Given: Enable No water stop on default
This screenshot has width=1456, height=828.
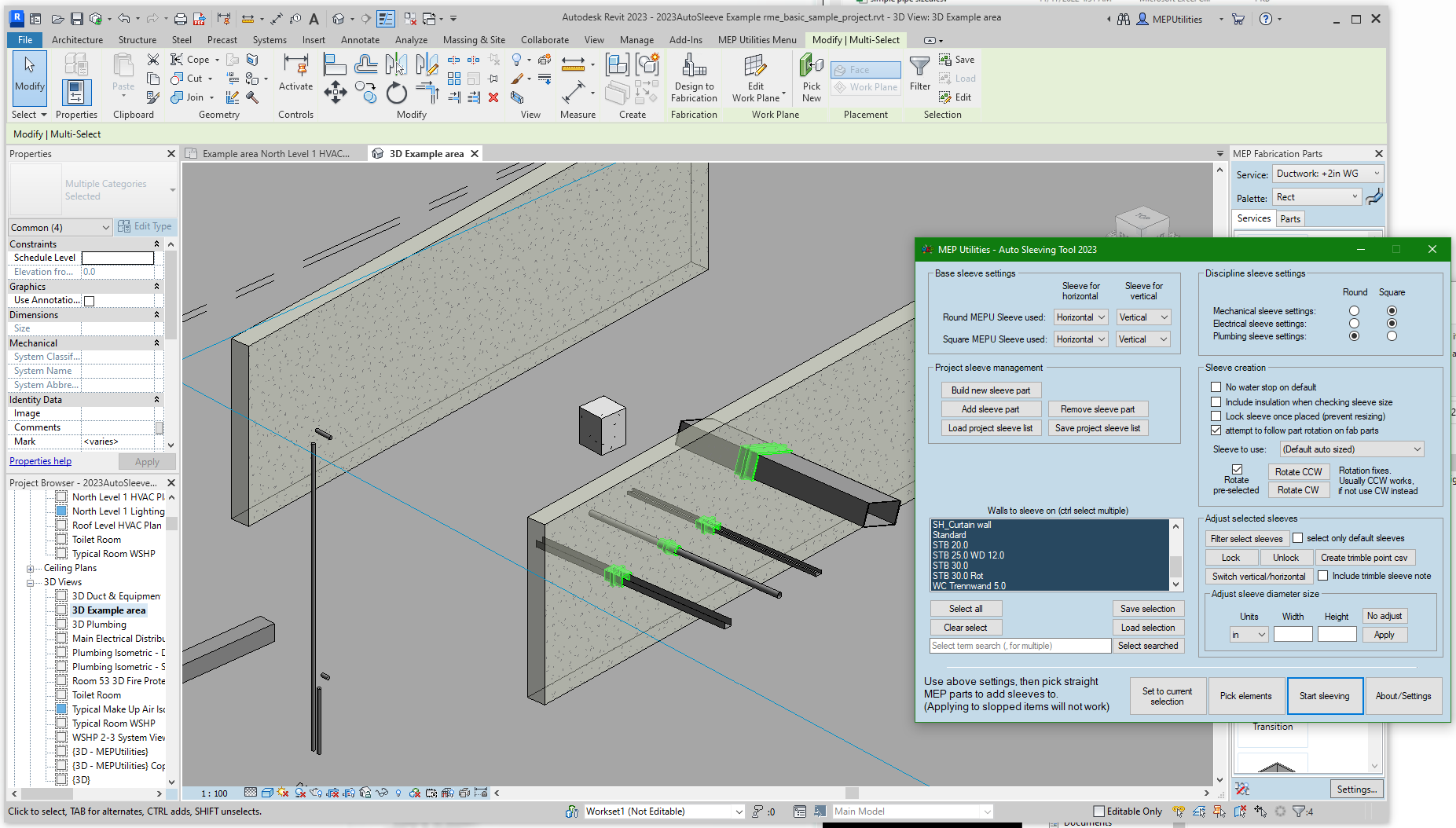Looking at the screenshot, I should [x=1216, y=387].
